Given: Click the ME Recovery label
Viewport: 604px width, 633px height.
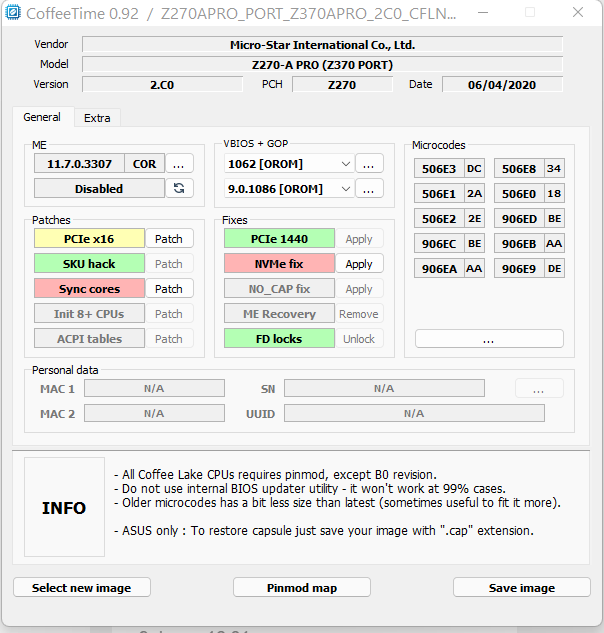Looking at the screenshot, I should coord(279,314).
